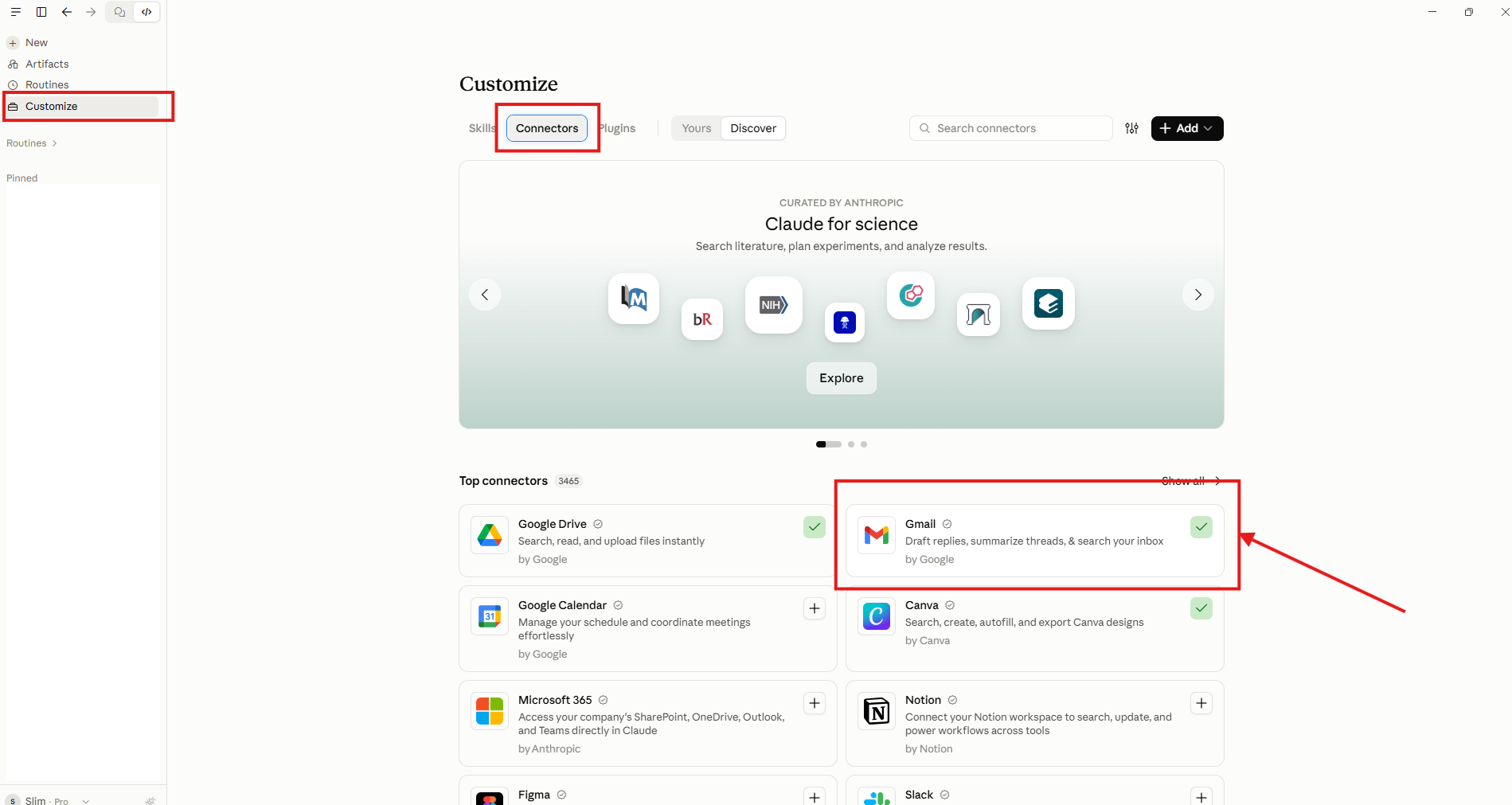Click the leftmost carousel icon with letter M
The width and height of the screenshot is (1512, 805).
click(634, 299)
